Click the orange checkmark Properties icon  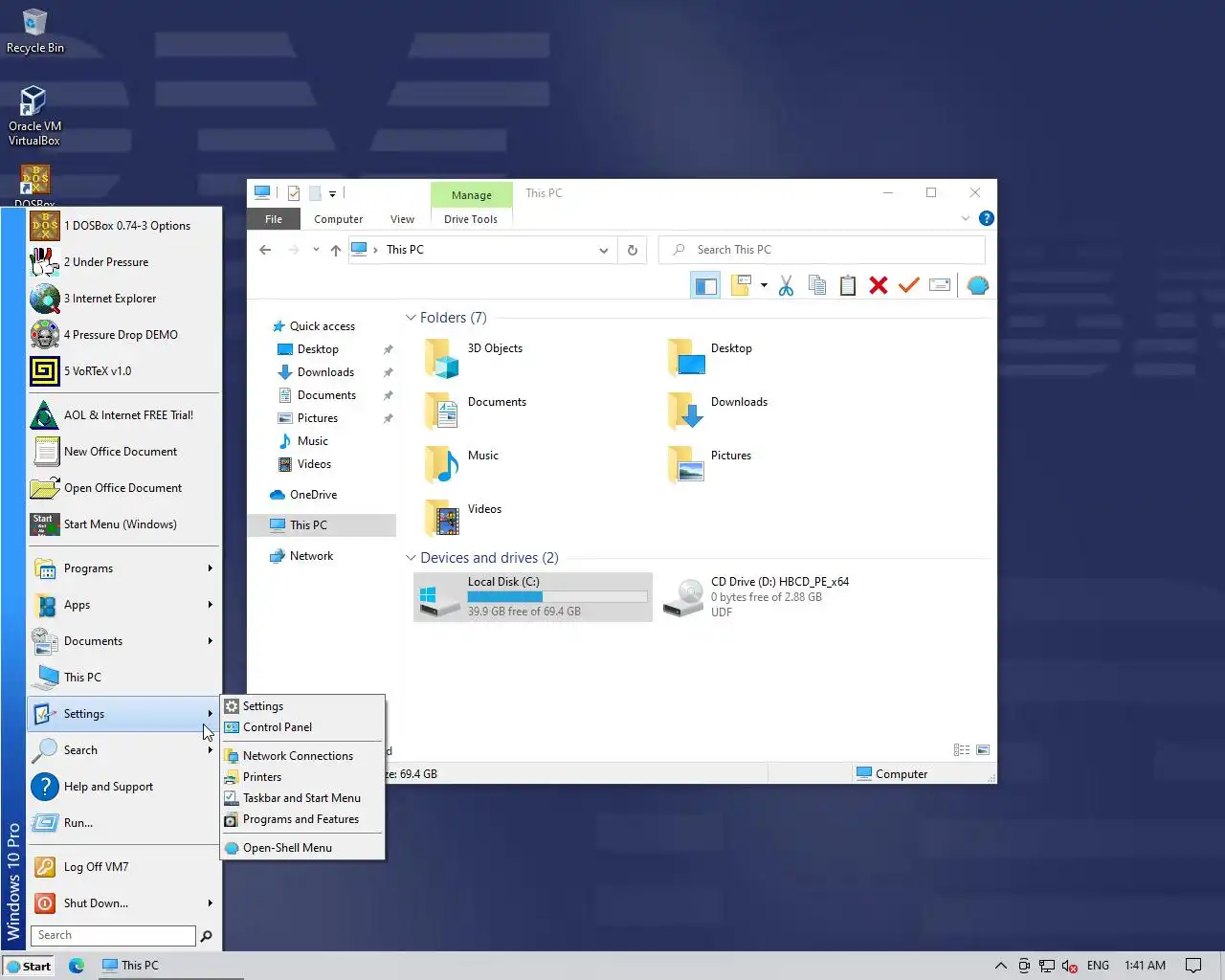[x=909, y=285]
